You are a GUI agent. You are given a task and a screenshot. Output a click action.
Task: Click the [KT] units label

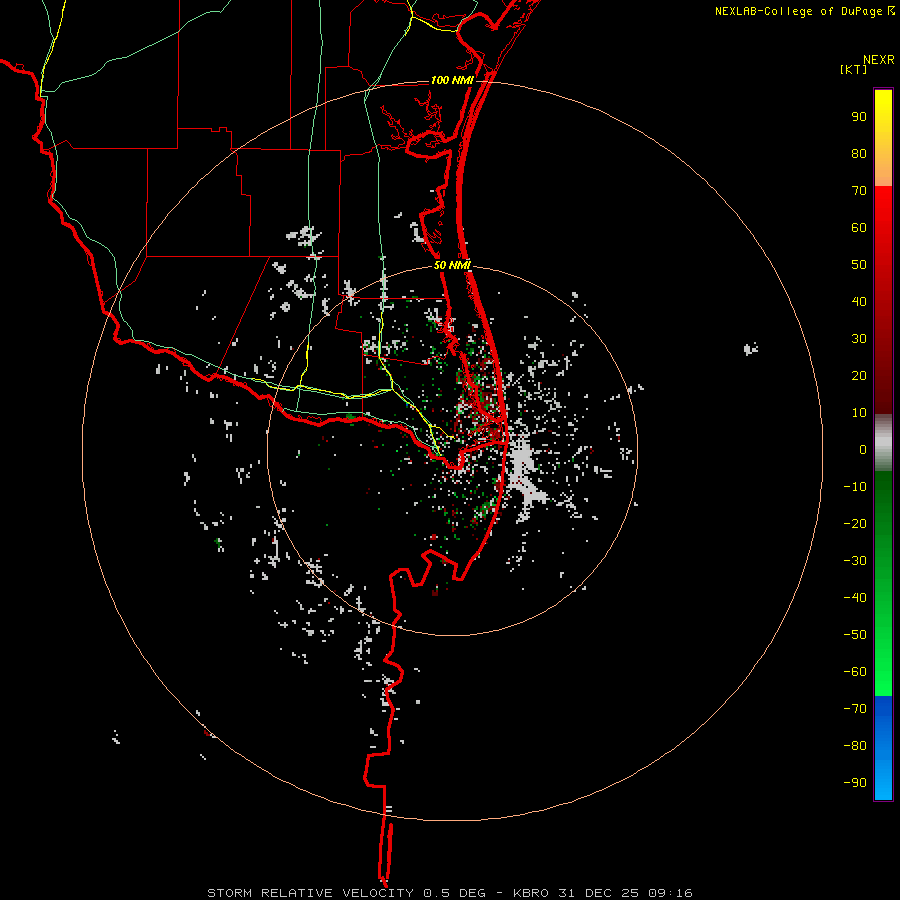pyautogui.click(x=853, y=69)
